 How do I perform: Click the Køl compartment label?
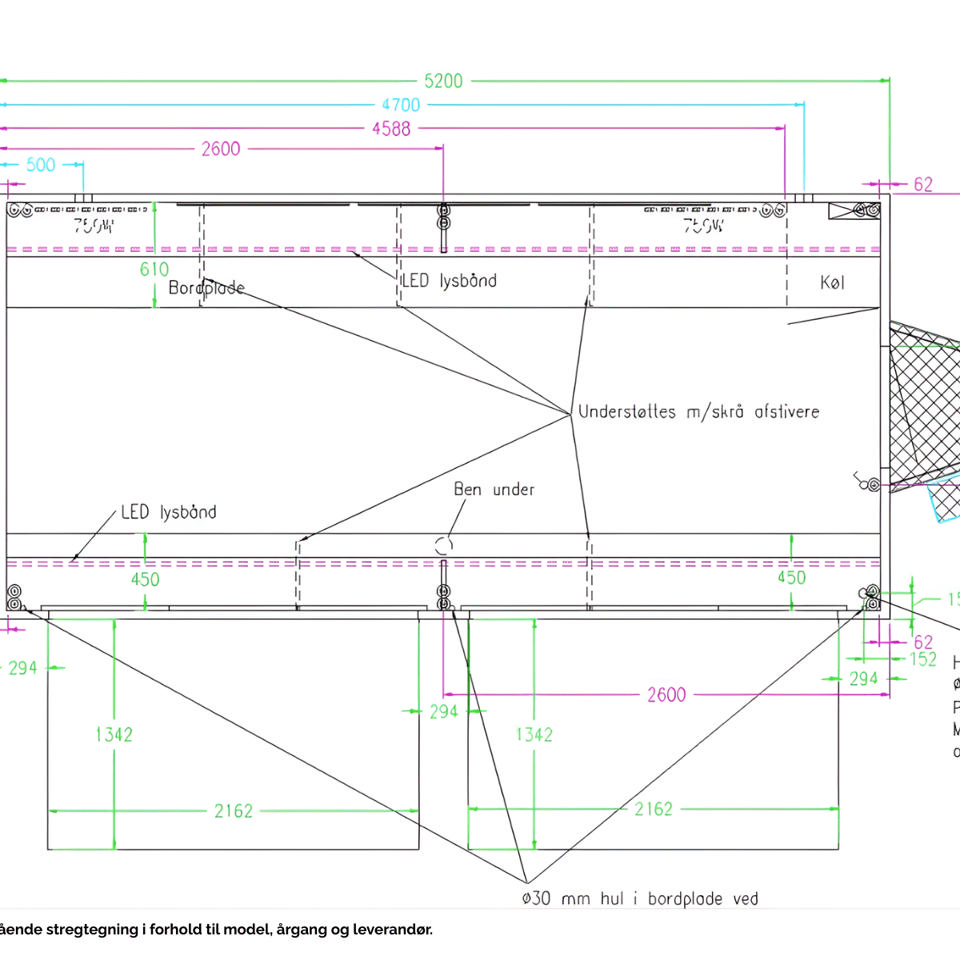(832, 283)
